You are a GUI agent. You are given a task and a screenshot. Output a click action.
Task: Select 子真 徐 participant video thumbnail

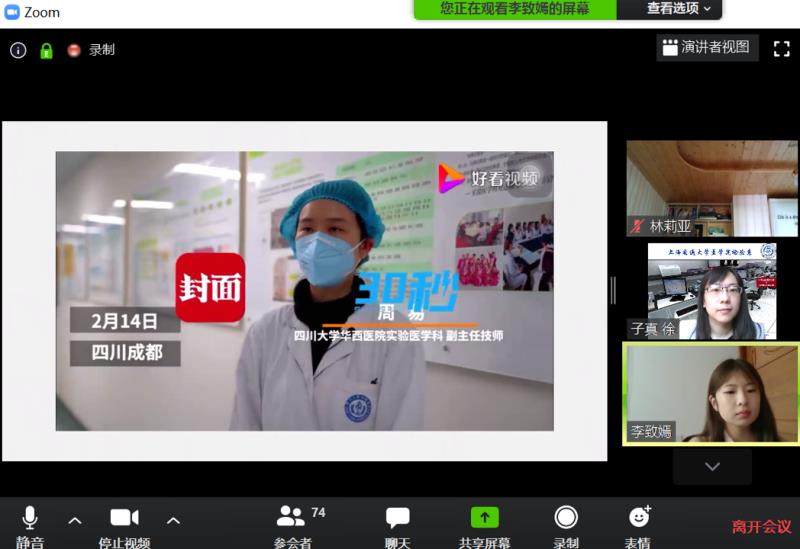pyautogui.click(x=712, y=291)
